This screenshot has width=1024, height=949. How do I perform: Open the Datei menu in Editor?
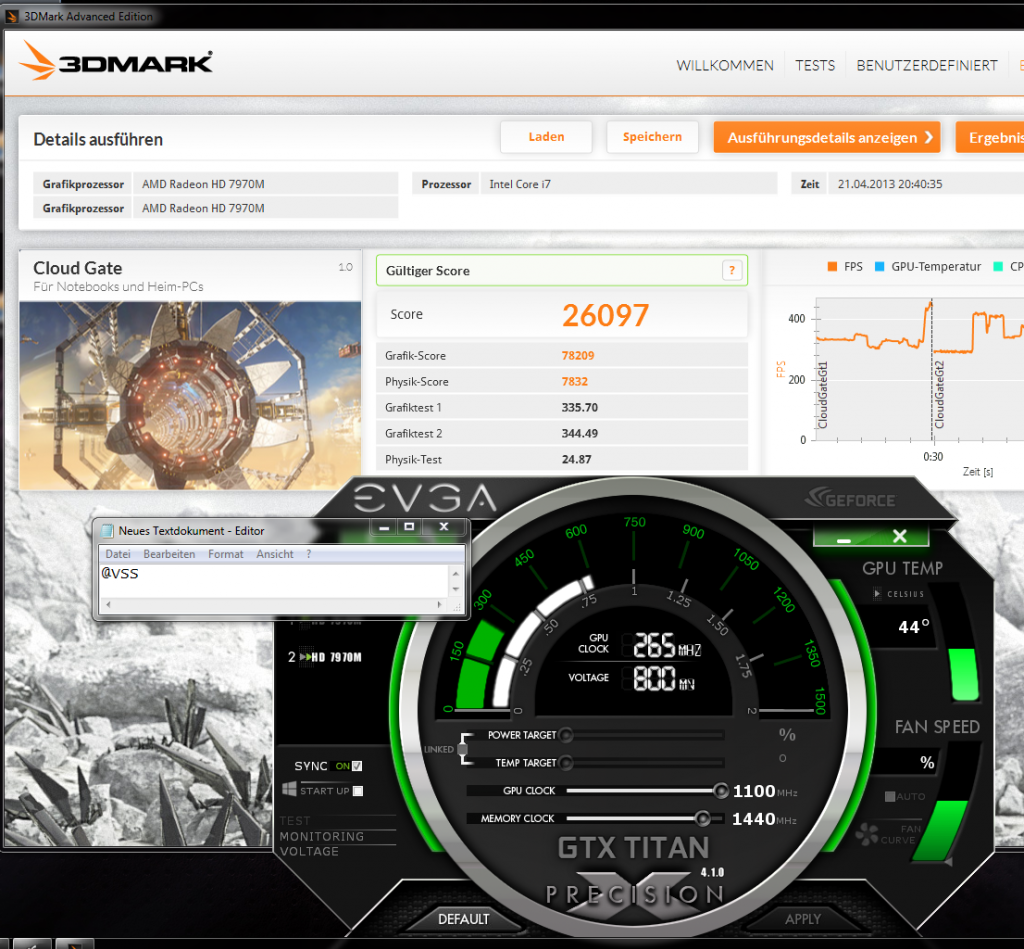click(x=118, y=554)
